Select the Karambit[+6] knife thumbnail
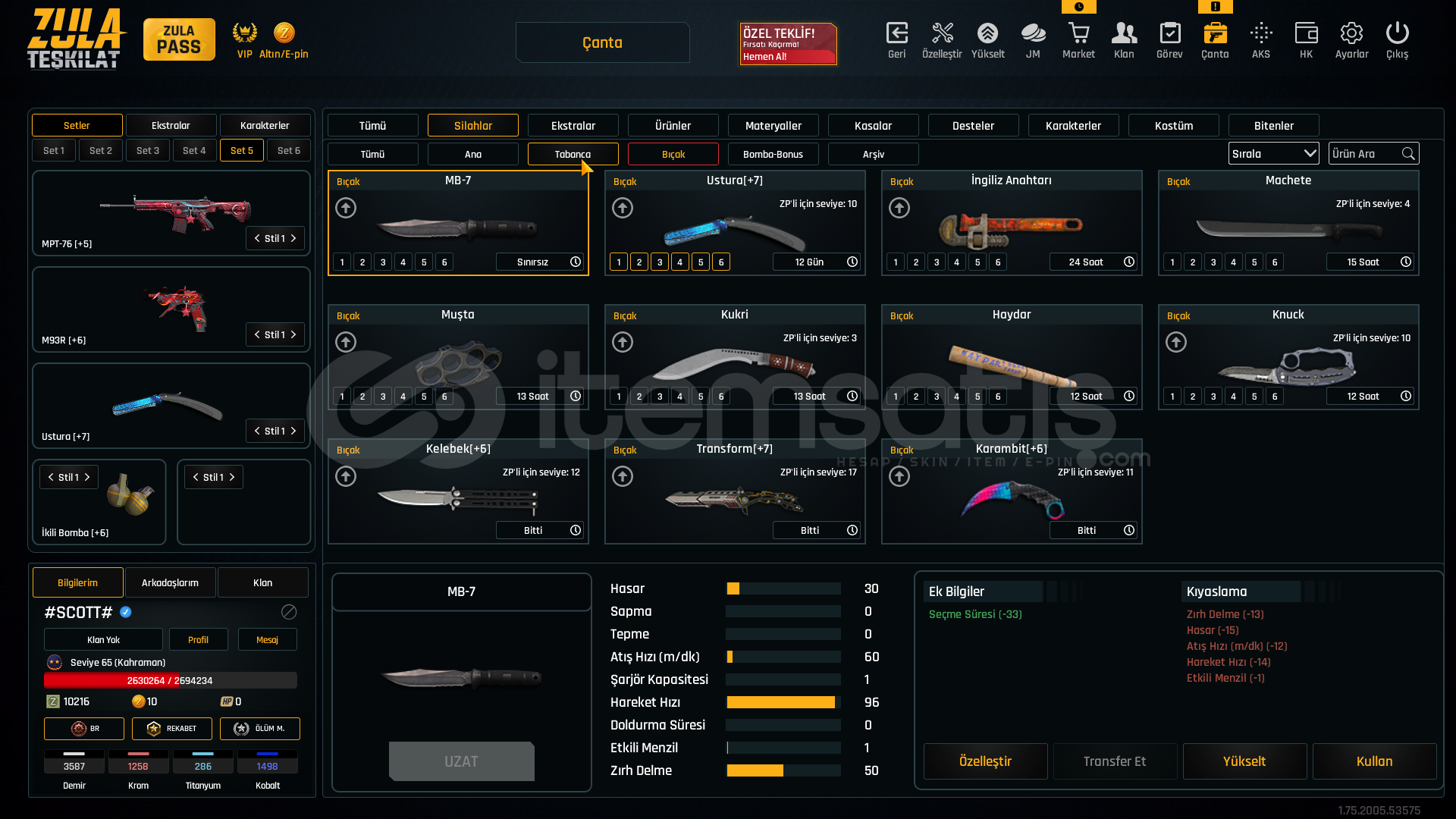The width and height of the screenshot is (1456, 819). click(1012, 498)
